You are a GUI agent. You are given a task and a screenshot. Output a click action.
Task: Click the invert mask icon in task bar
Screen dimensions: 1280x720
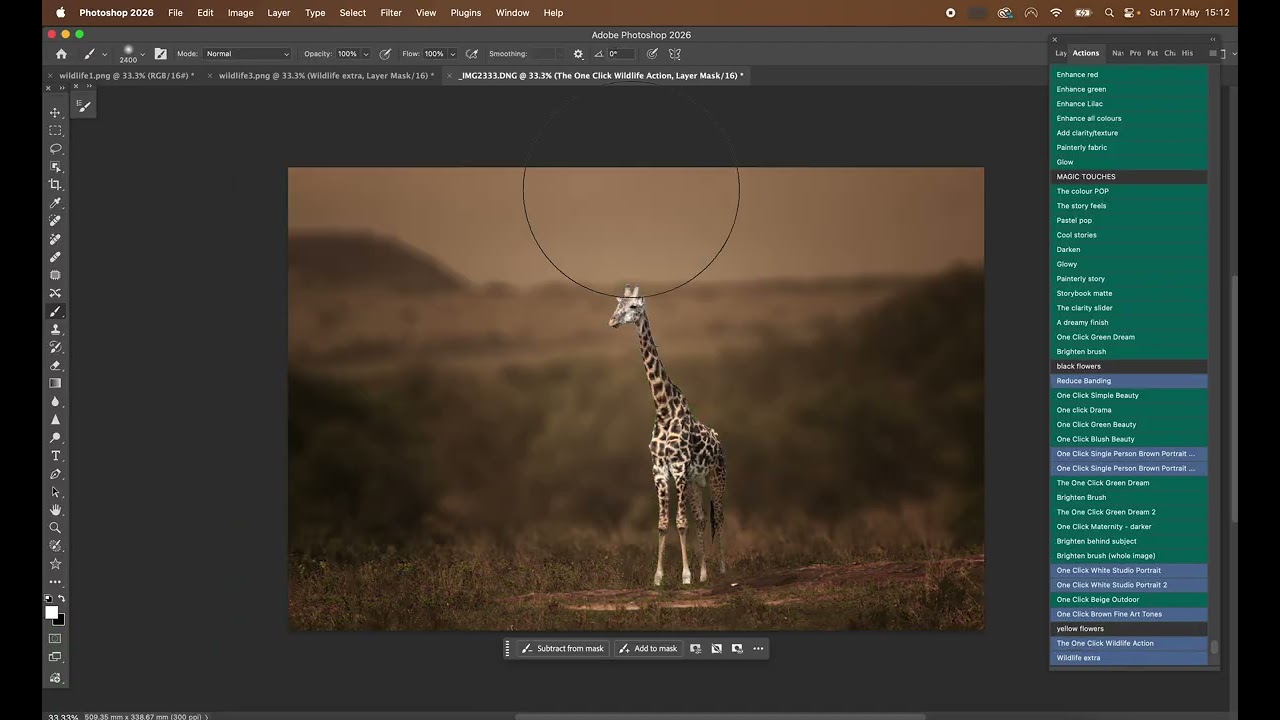click(716, 648)
